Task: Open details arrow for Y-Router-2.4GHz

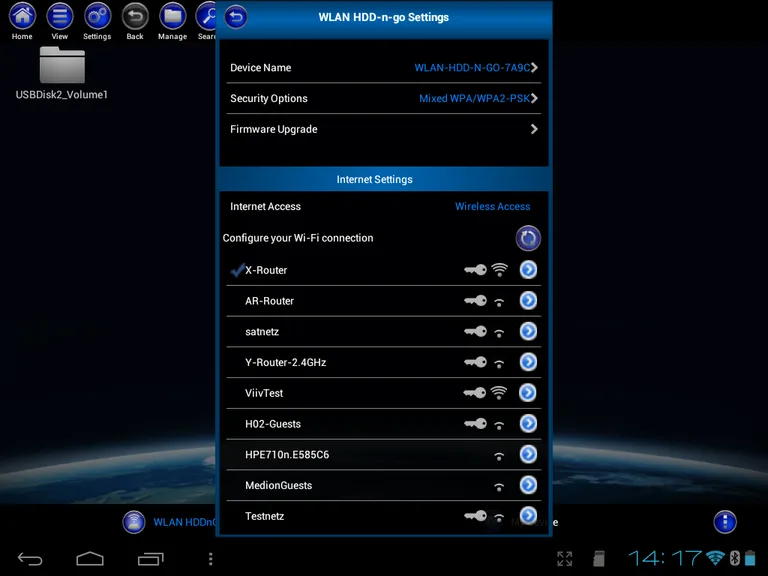Action: click(x=528, y=362)
